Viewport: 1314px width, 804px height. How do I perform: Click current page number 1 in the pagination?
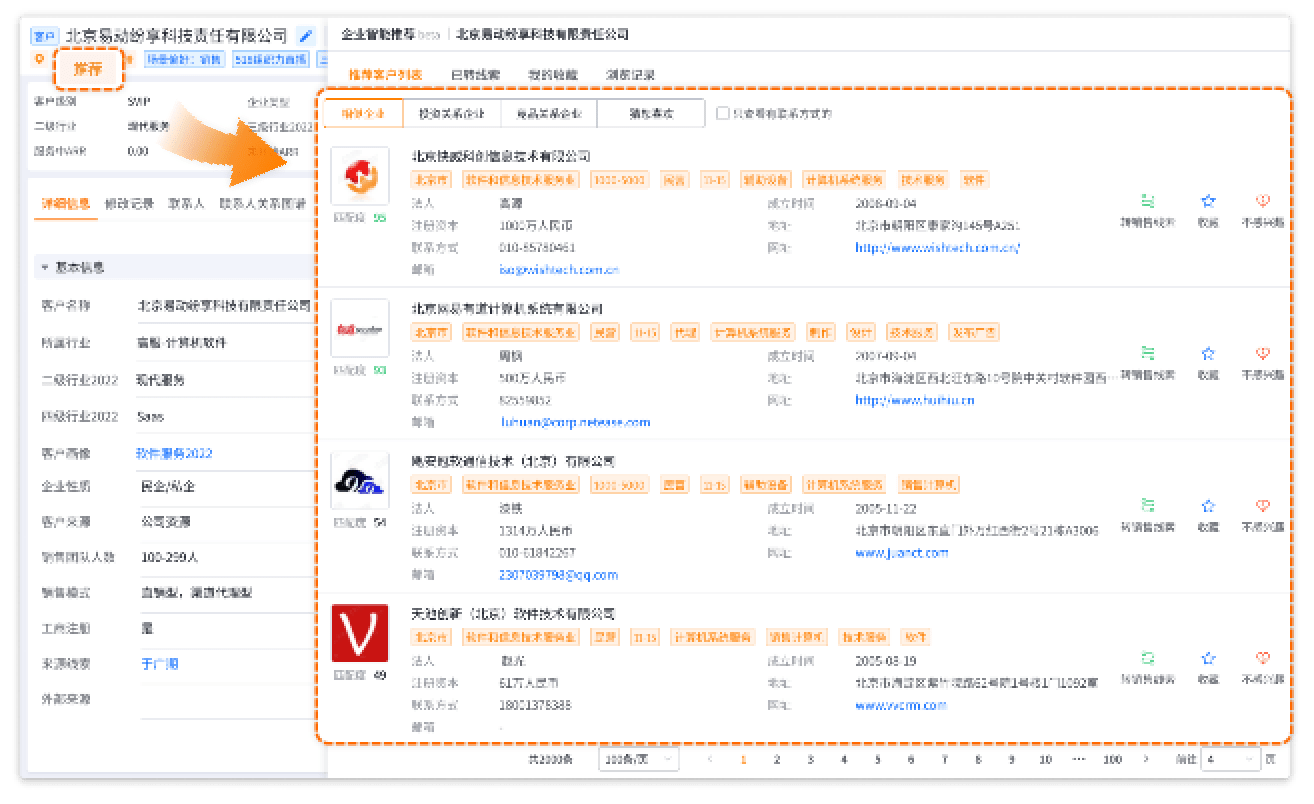point(743,760)
